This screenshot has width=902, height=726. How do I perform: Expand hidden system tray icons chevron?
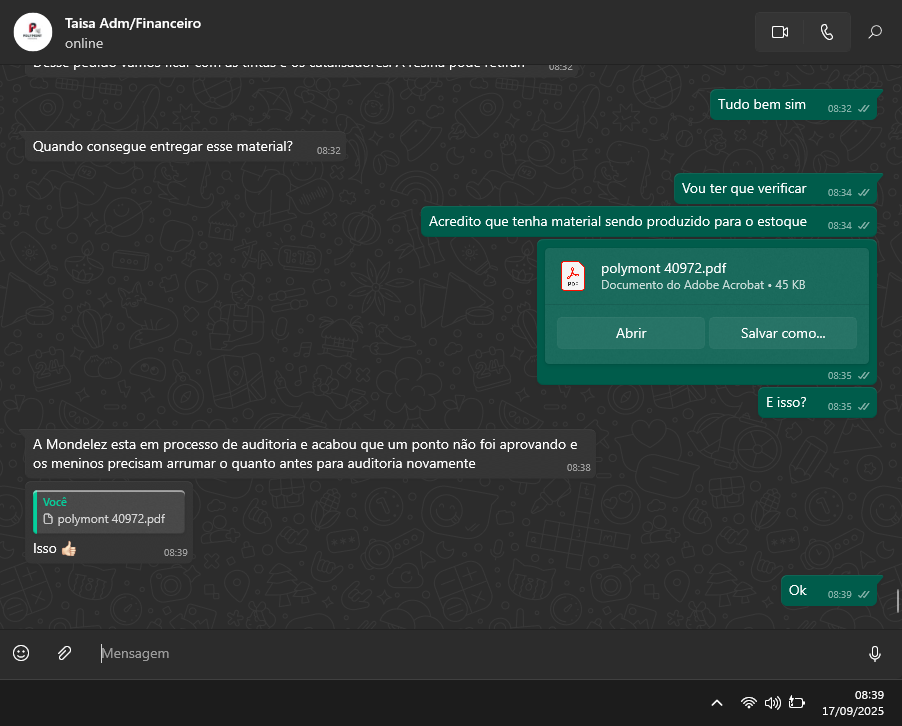coord(717,703)
